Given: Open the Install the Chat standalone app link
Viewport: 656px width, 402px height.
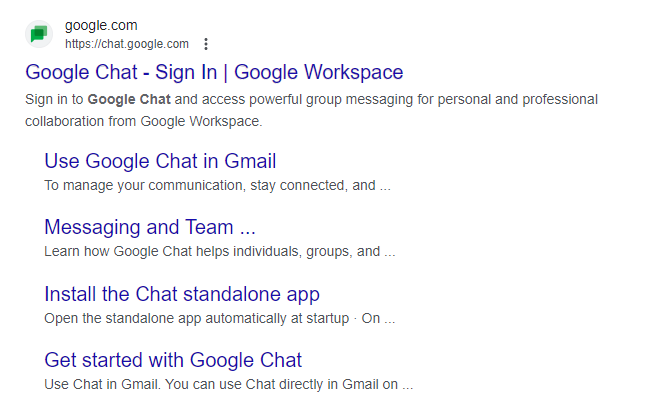Looking at the screenshot, I should (182, 294).
